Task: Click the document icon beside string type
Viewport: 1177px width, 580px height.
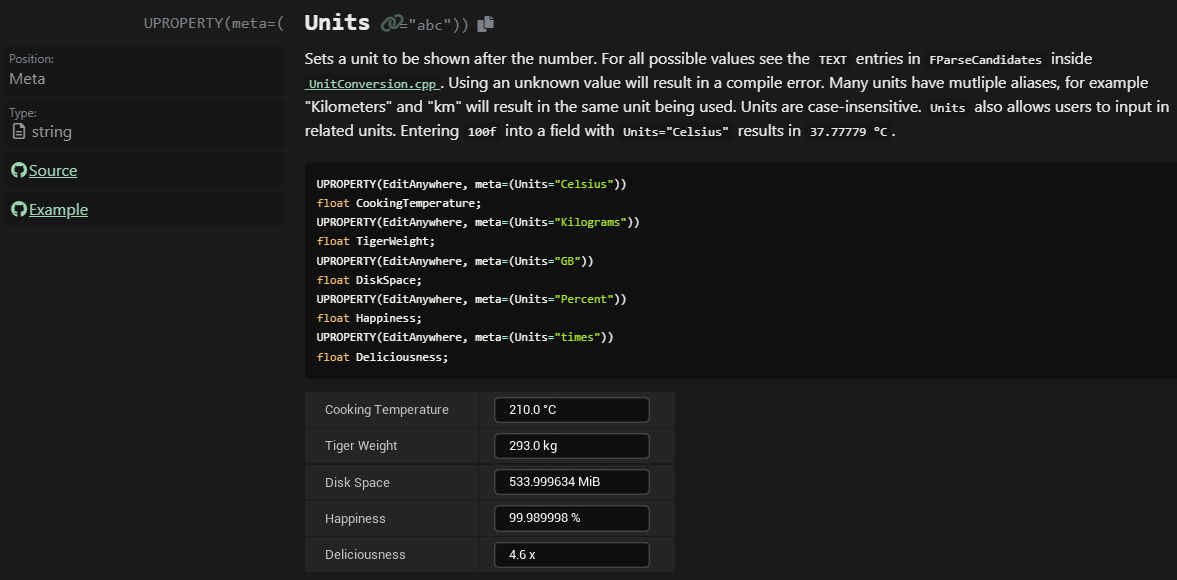Action: click(19, 132)
